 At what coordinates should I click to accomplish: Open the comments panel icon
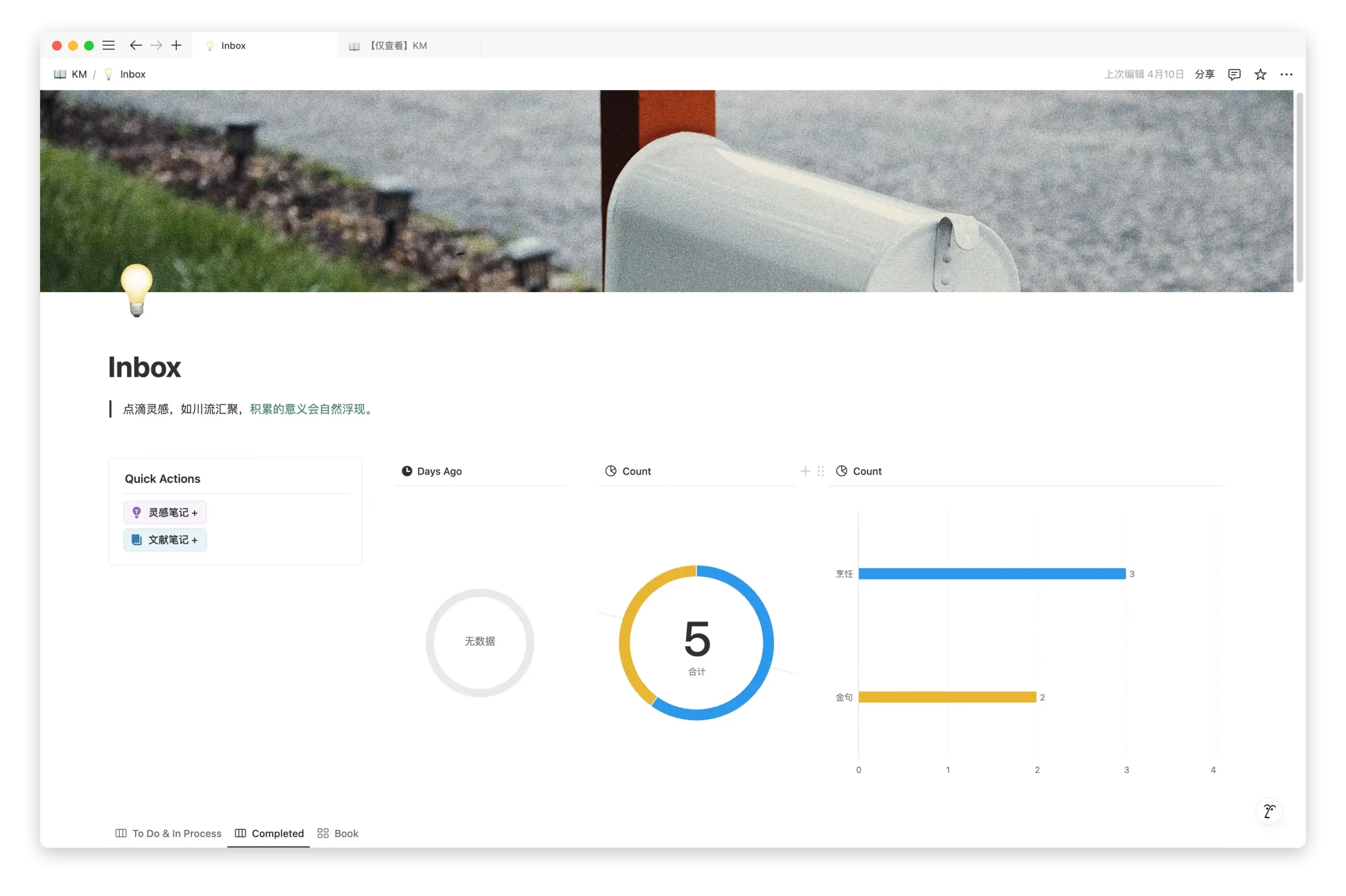1234,74
